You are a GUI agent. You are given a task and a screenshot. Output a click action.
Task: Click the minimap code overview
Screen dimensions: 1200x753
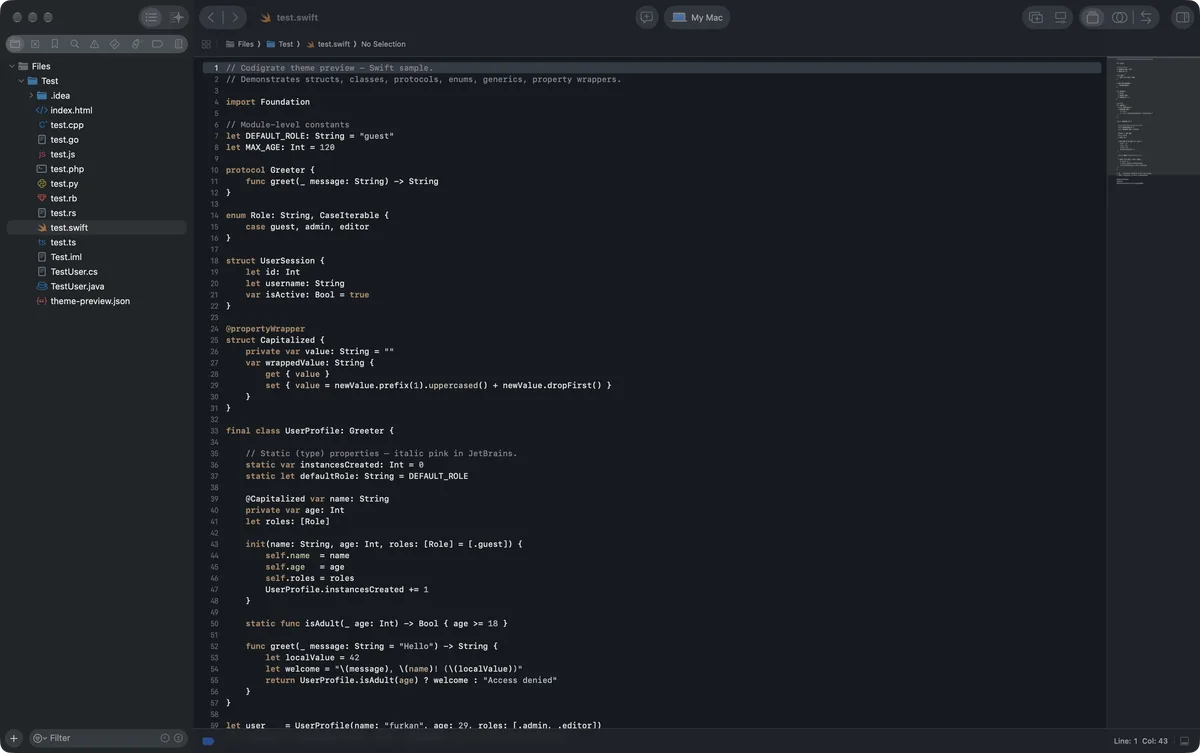(x=1152, y=120)
